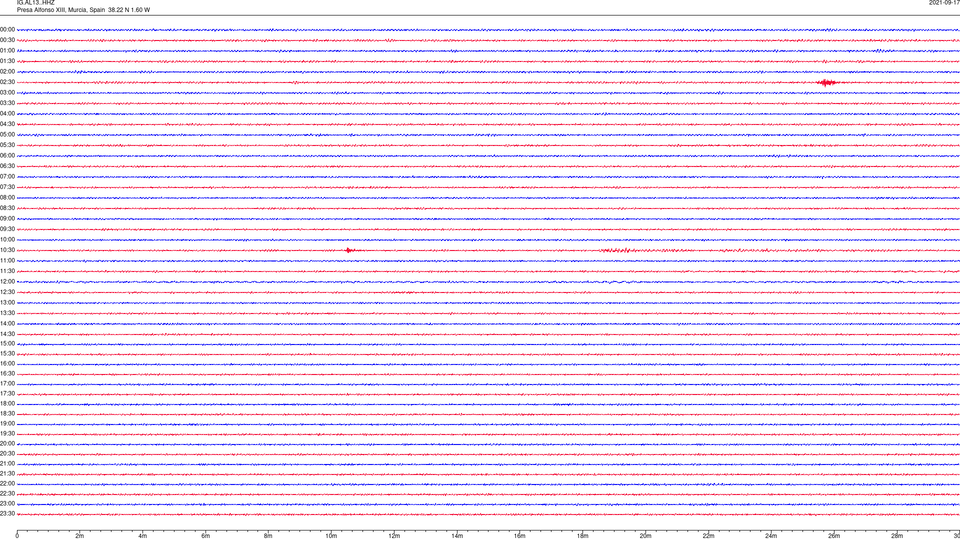Click the '2m' tick on the minute axis
Image resolution: width=960 pixels, height=540 pixels.
tap(80, 536)
